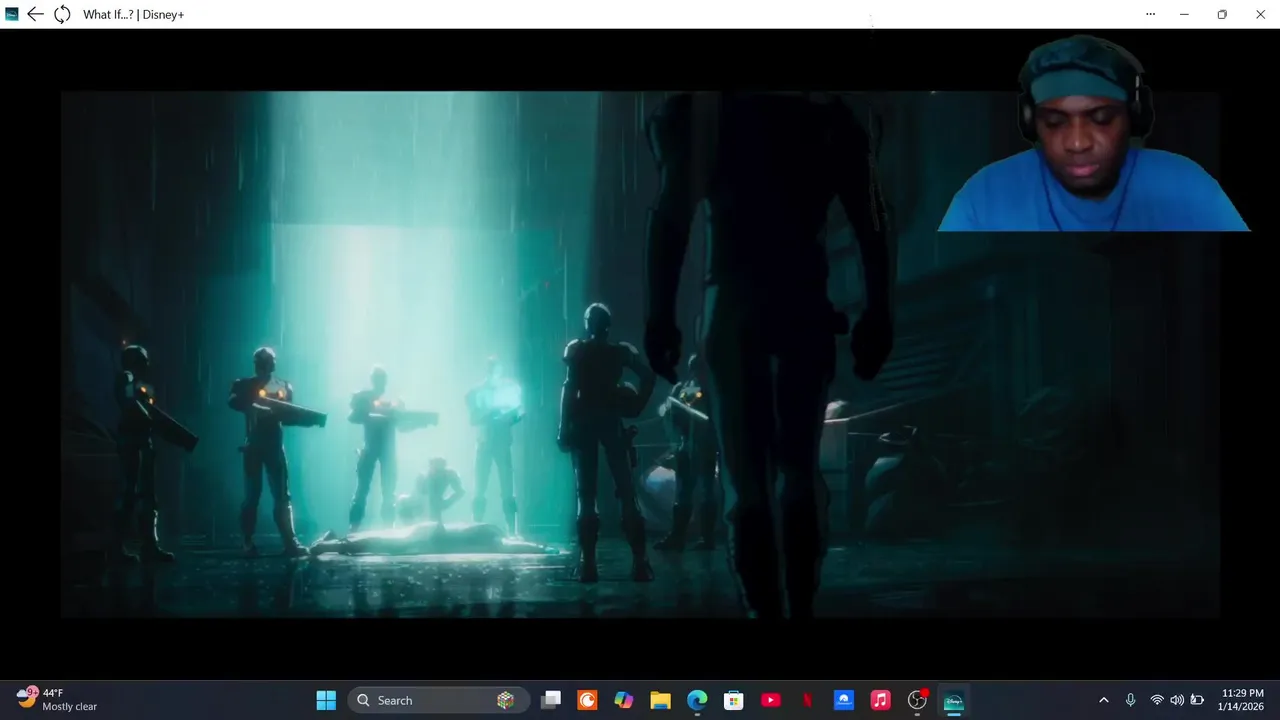The width and height of the screenshot is (1280, 720).
Task: Open Microsoft Edge from the taskbar
Action: click(697, 700)
